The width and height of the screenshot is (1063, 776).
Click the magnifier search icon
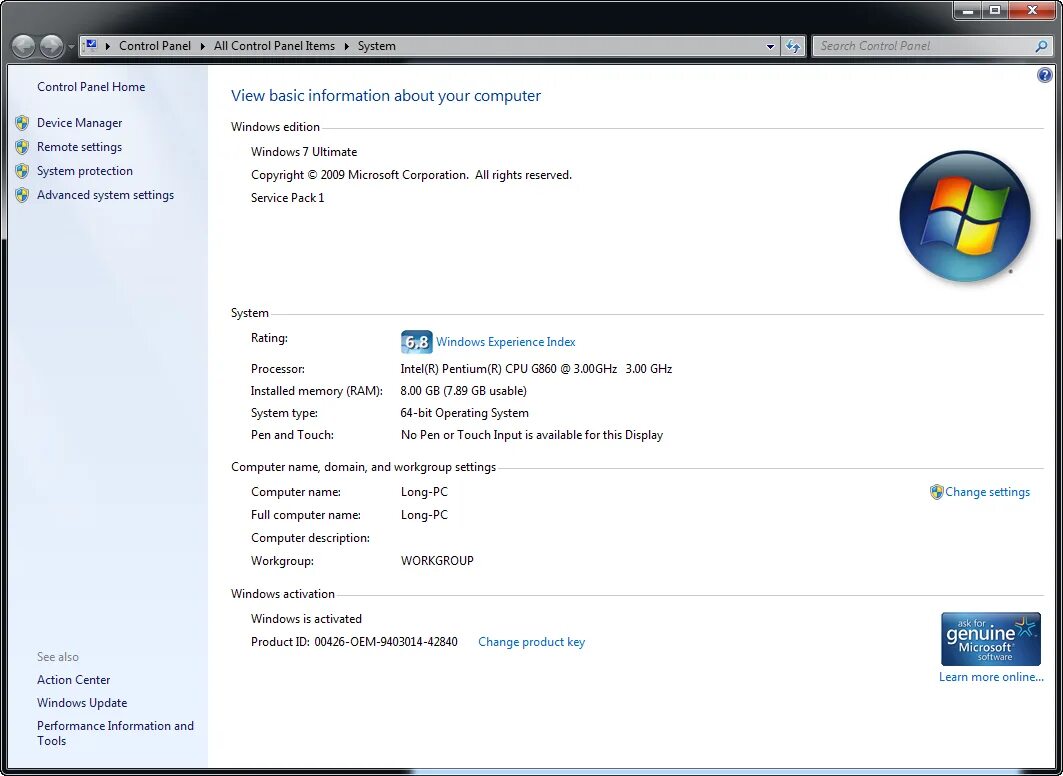pos(1041,46)
